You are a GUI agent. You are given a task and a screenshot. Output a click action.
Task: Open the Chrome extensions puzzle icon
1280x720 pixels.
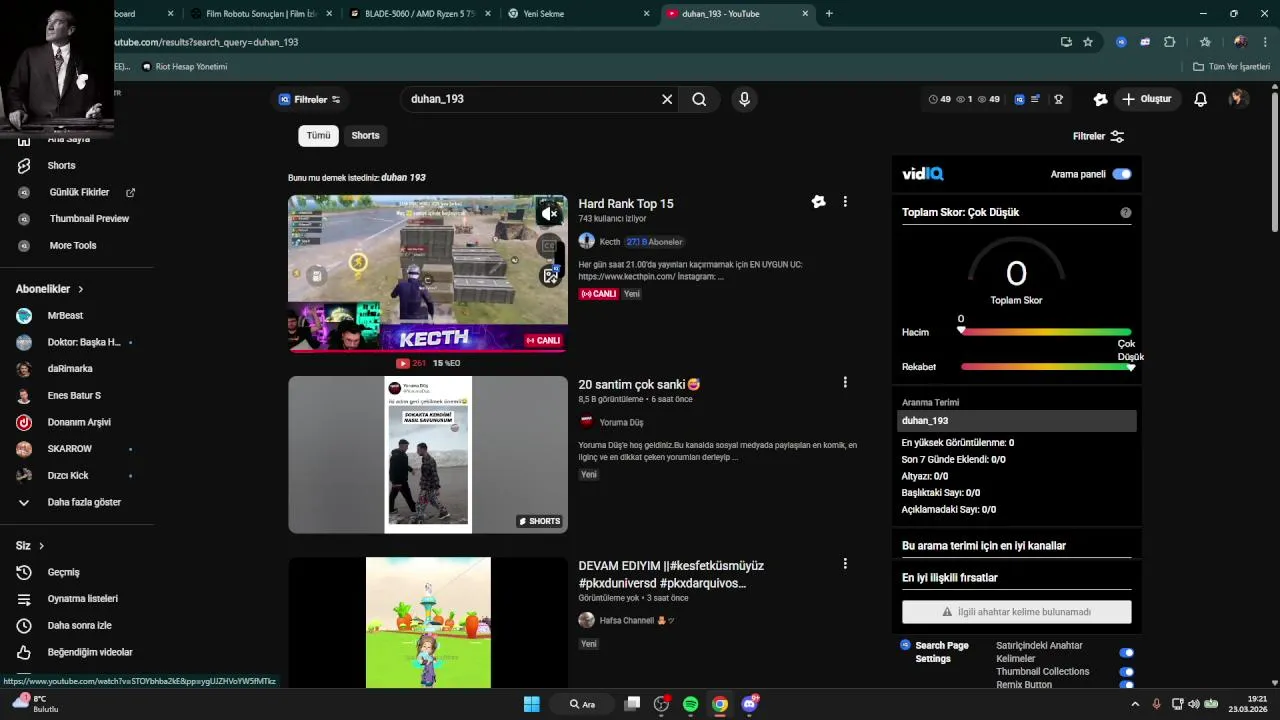[1169, 42]
